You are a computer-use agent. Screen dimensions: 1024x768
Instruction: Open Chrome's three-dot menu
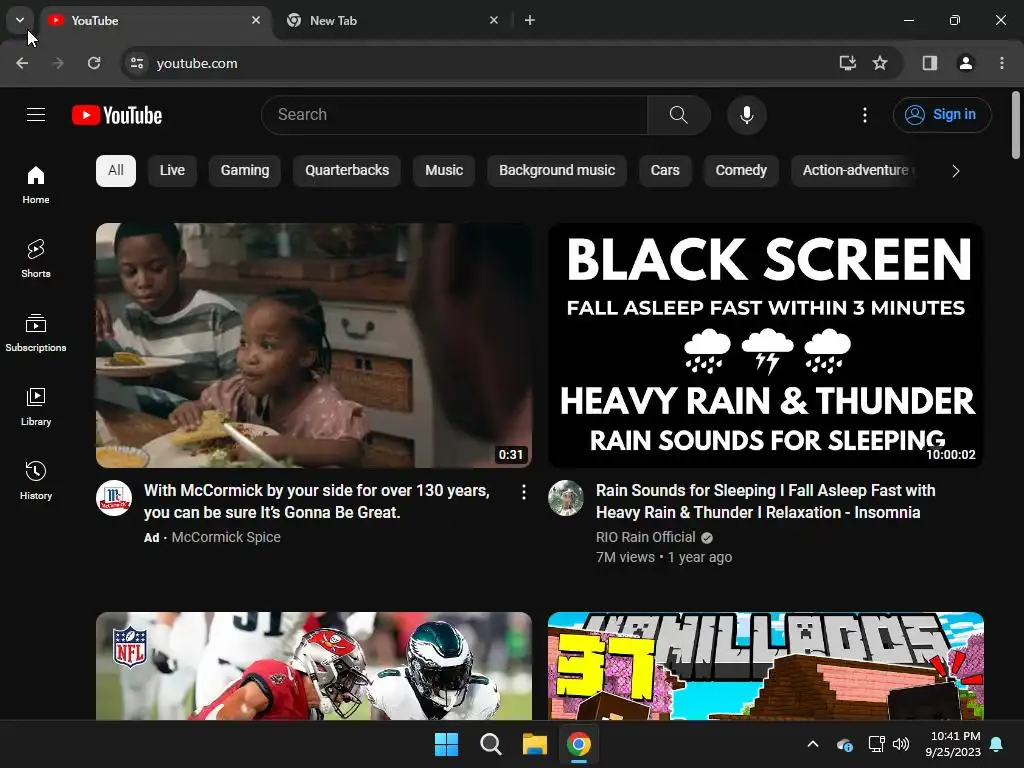tap(1002, 63)
